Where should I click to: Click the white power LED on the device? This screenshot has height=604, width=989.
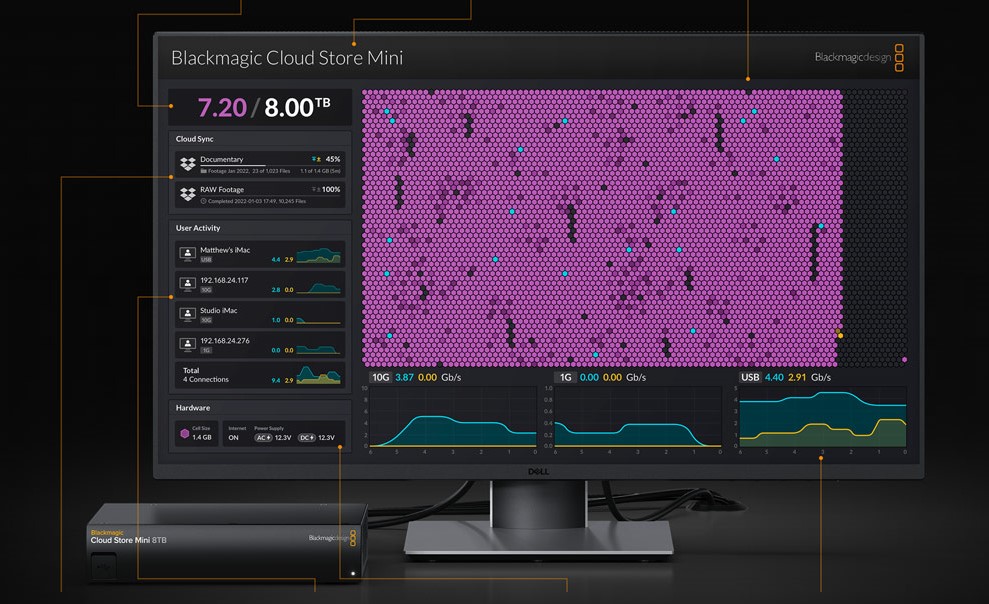tap(353, 574)
